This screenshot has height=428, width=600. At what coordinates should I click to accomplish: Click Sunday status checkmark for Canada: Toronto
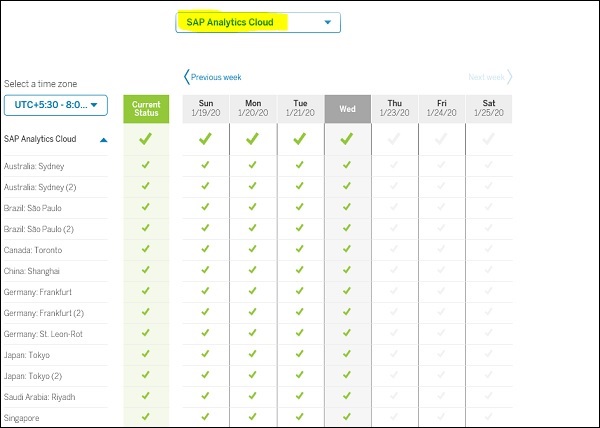205,249
